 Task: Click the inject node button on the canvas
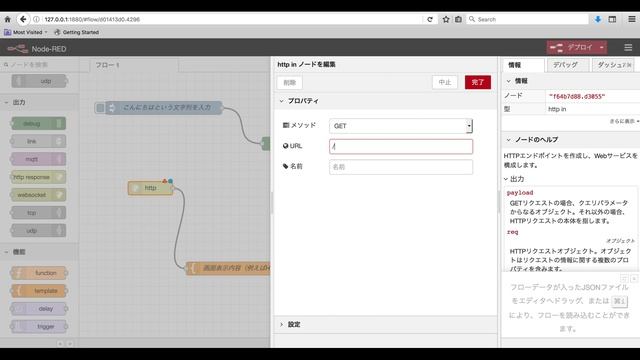(x=100, y=108)
